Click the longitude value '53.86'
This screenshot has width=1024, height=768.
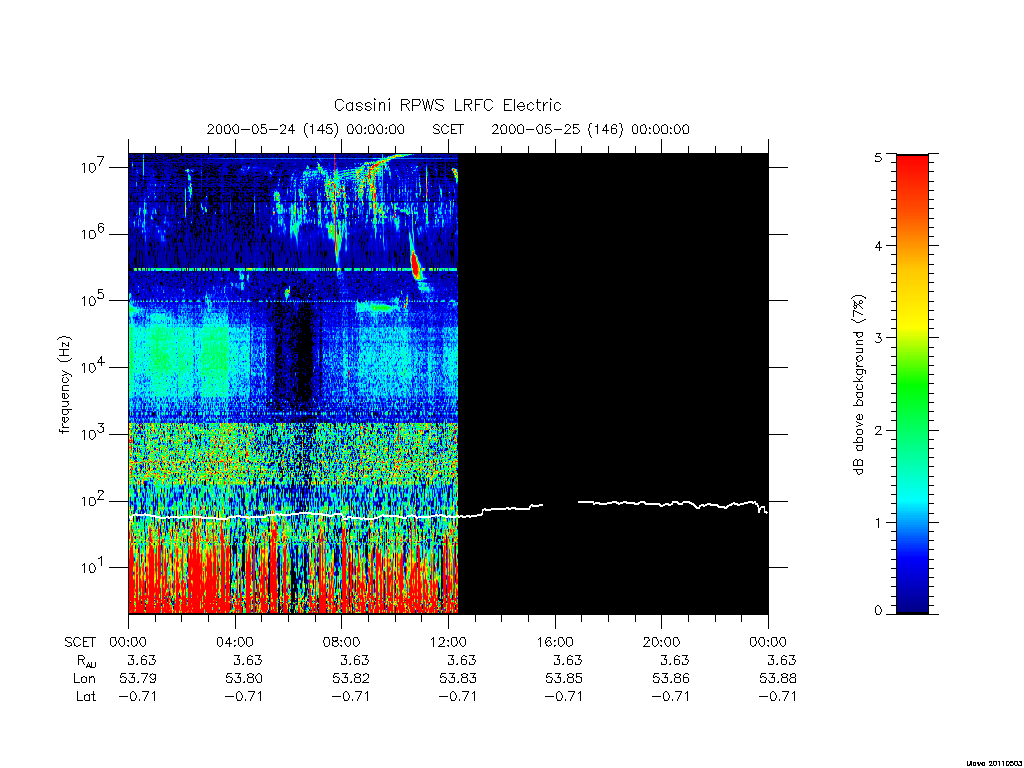pos(671,679)
